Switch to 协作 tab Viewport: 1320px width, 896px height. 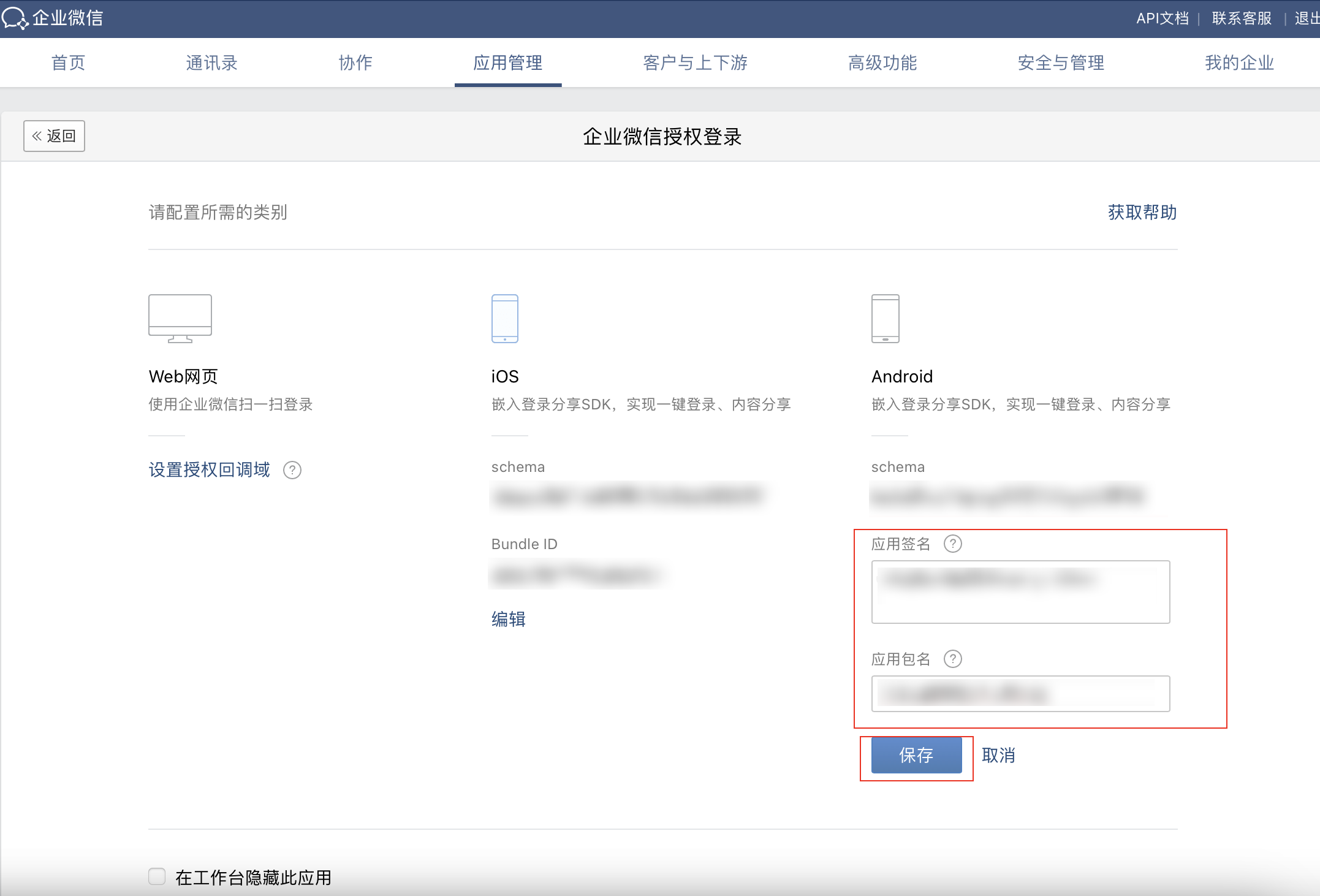coord(355,63)
